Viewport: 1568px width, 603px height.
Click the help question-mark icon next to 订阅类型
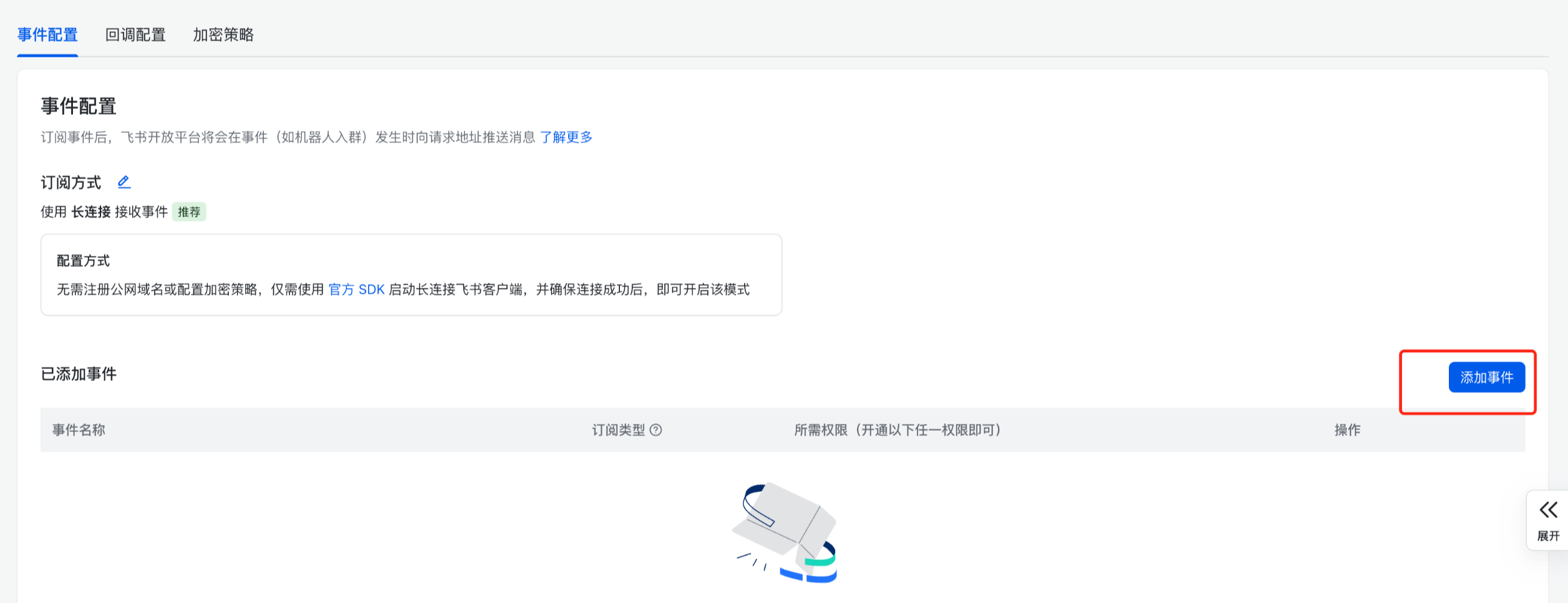(x=656, y=430)
